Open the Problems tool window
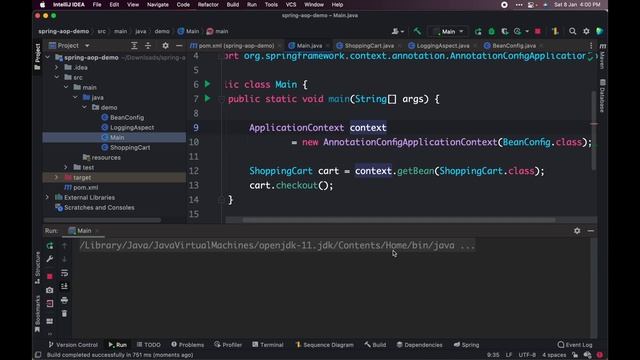The height and width of the screenshot is (360, 640). point(187,345)
